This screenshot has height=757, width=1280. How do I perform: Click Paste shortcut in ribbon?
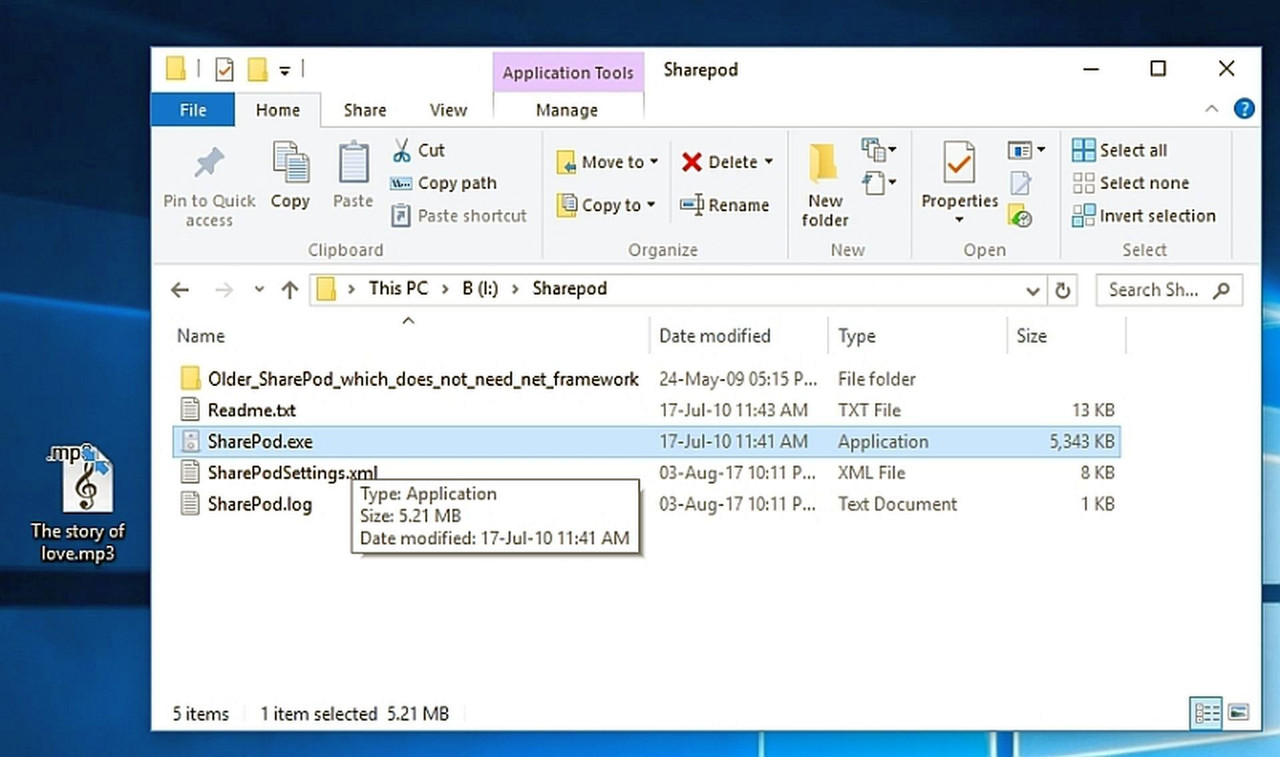[x=458, y=215]
